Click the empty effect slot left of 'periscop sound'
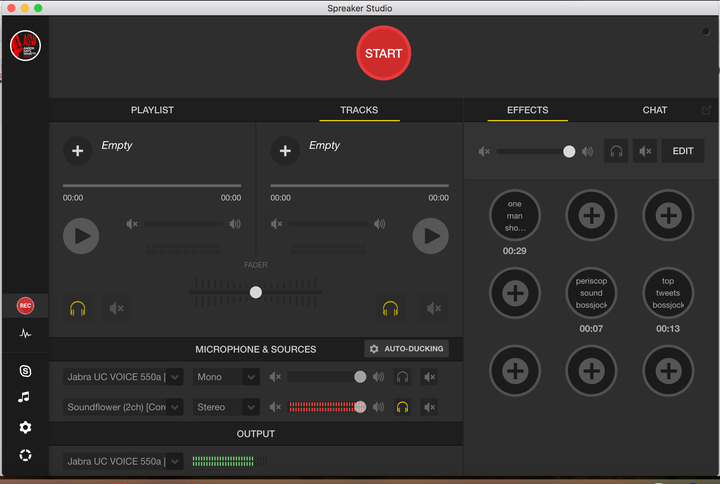The image size is (720, 484). [x=515, y=293]
